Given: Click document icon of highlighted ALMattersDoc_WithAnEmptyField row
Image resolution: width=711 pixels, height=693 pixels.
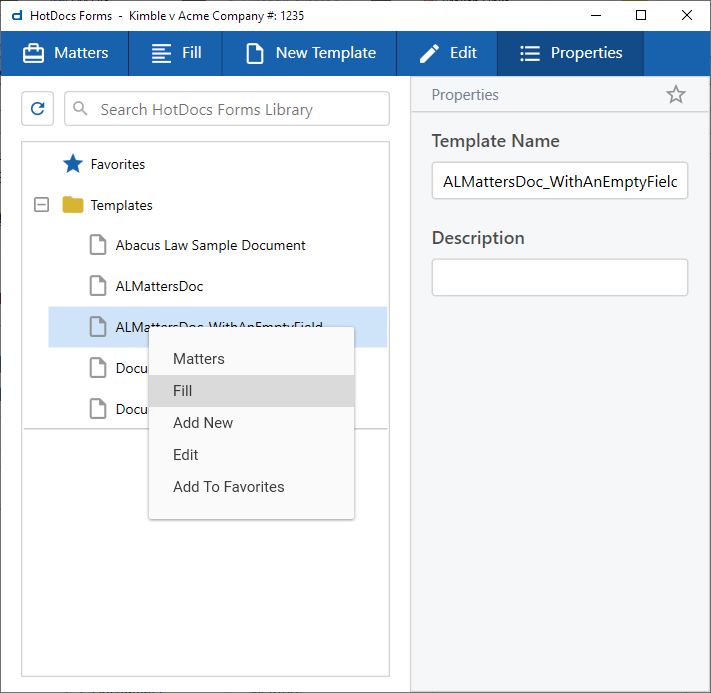Looking at the screenshot, I should 97,327.
